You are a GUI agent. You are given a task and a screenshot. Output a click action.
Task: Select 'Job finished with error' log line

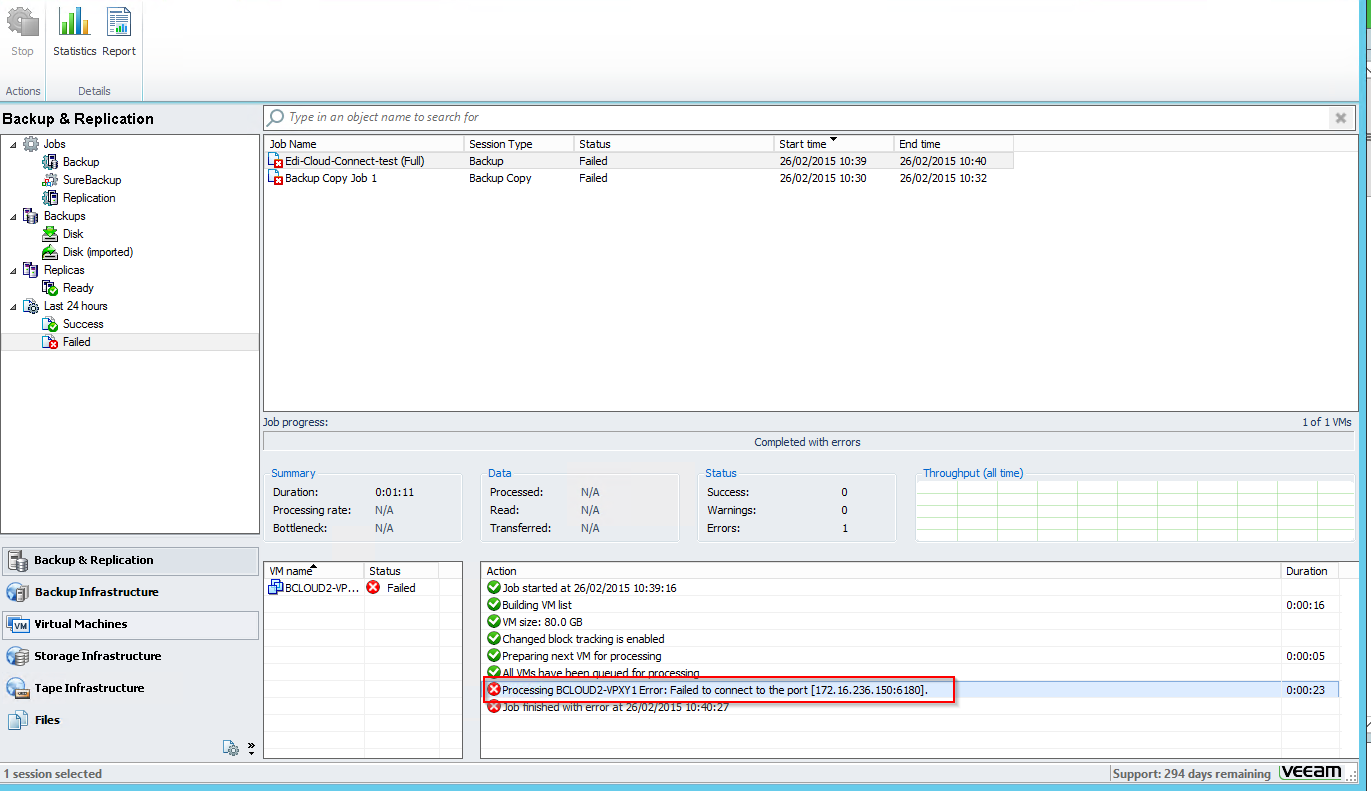coord(909,707)
